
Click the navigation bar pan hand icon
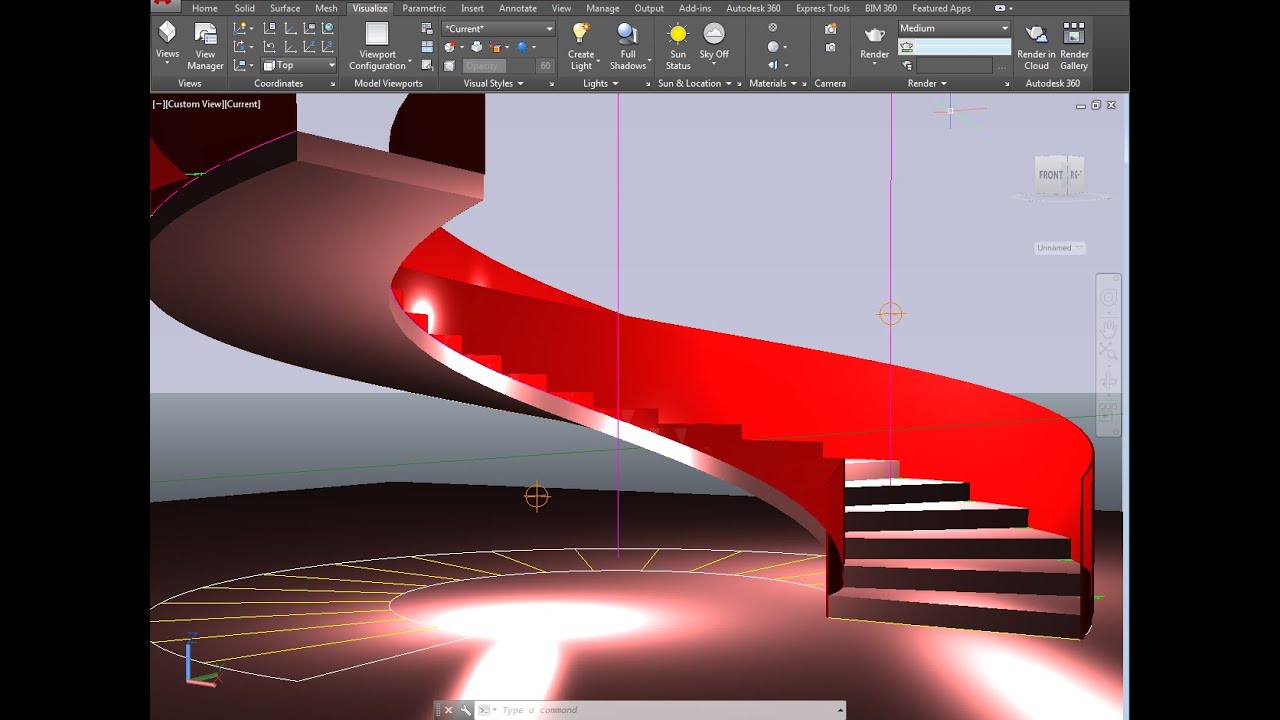point(1108,328)
